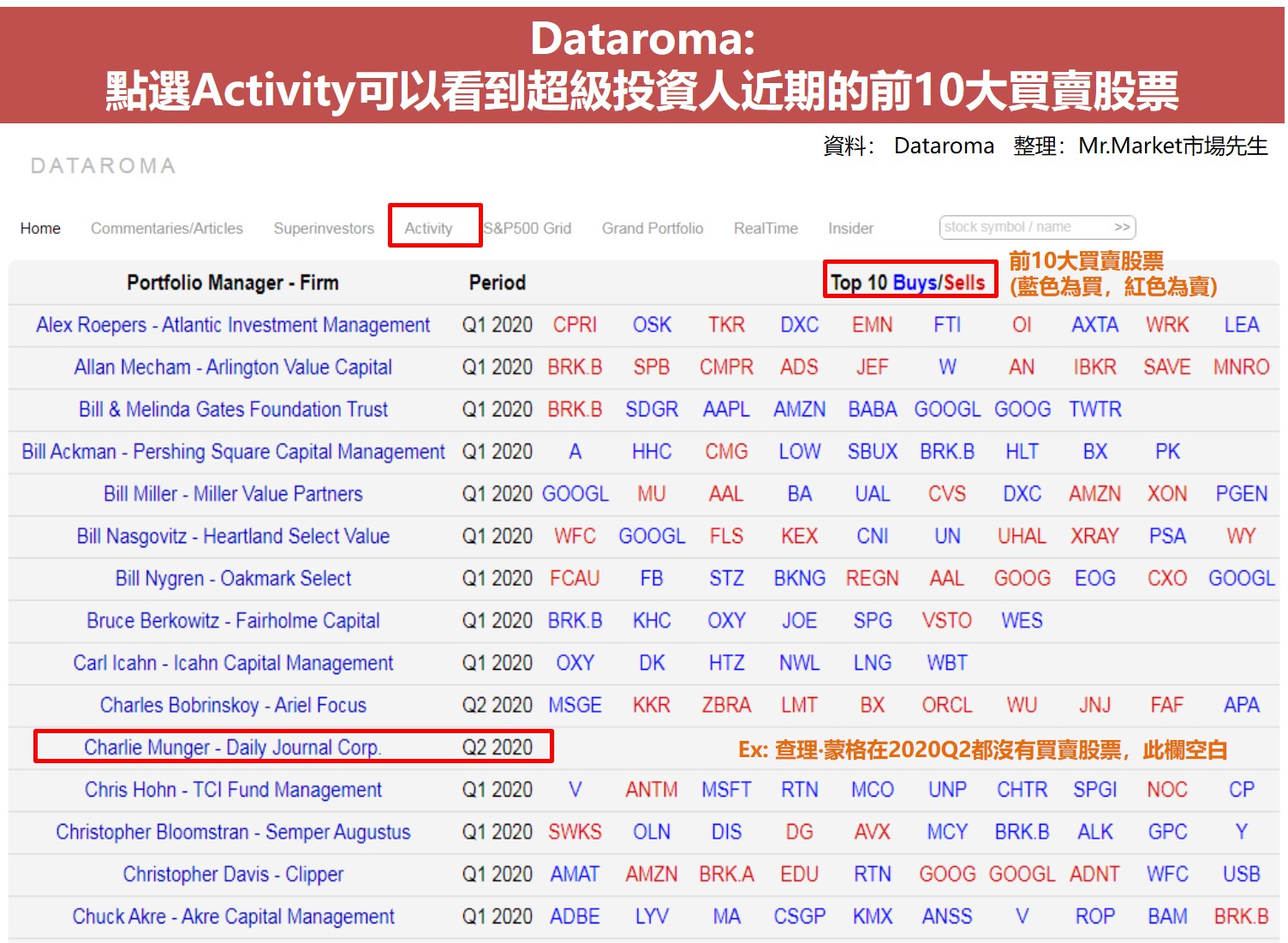Click CPRI ticker in Alex Roepers row
This screenshot has width=1288, height=943.
coord(575,325)
